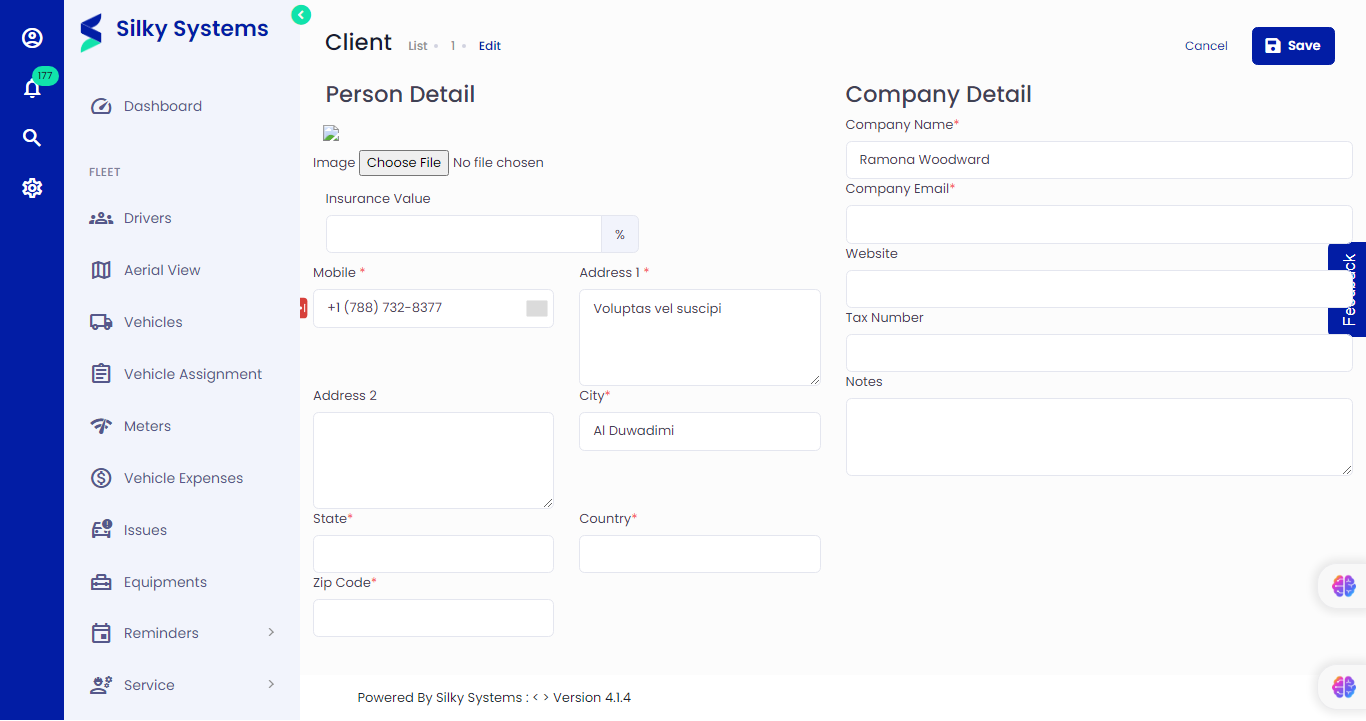This screenshot has width=1366, height=721.
Task: Collapse the sidebar with green arrow
Action: pos(301,15)
